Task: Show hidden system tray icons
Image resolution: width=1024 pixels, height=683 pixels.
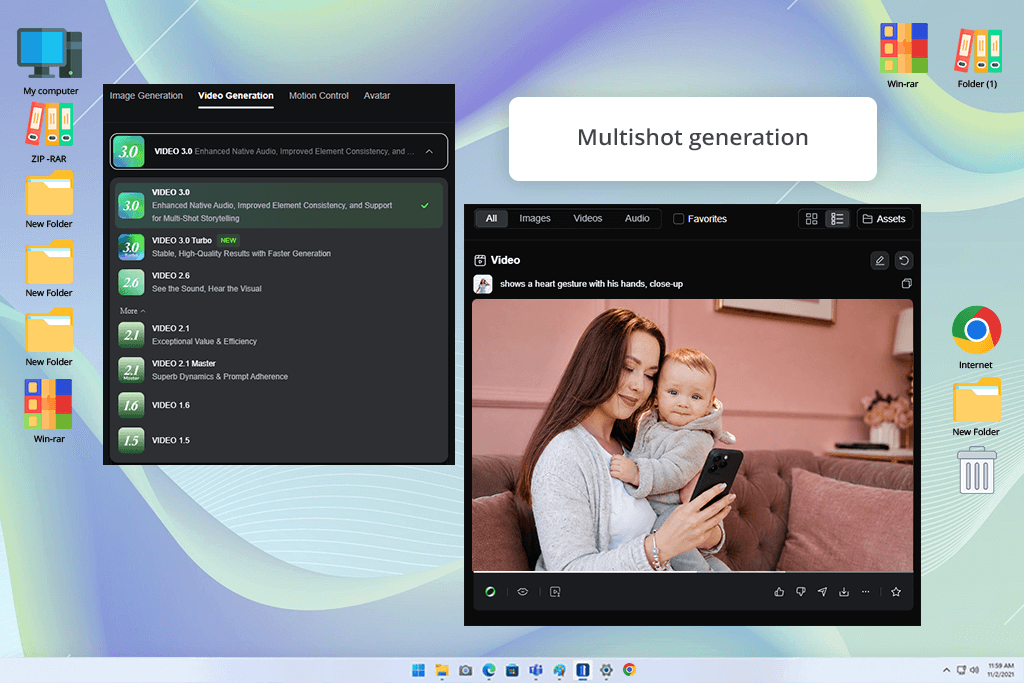Action: (946, 670)
